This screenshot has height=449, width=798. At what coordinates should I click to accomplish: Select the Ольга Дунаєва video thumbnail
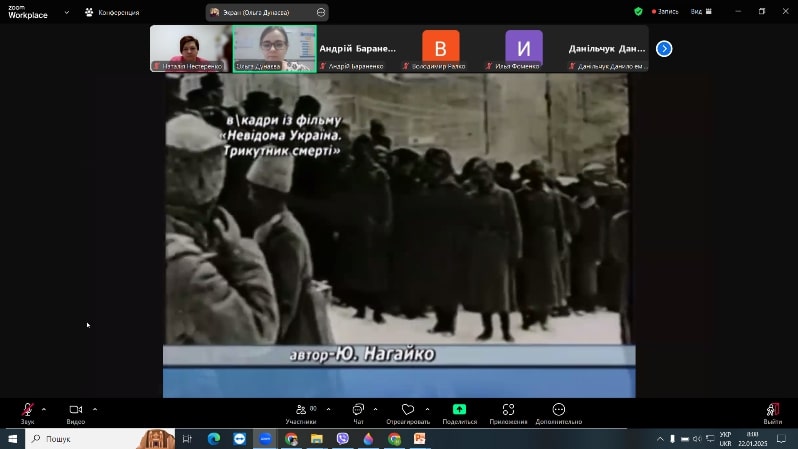tap(274, 49)
